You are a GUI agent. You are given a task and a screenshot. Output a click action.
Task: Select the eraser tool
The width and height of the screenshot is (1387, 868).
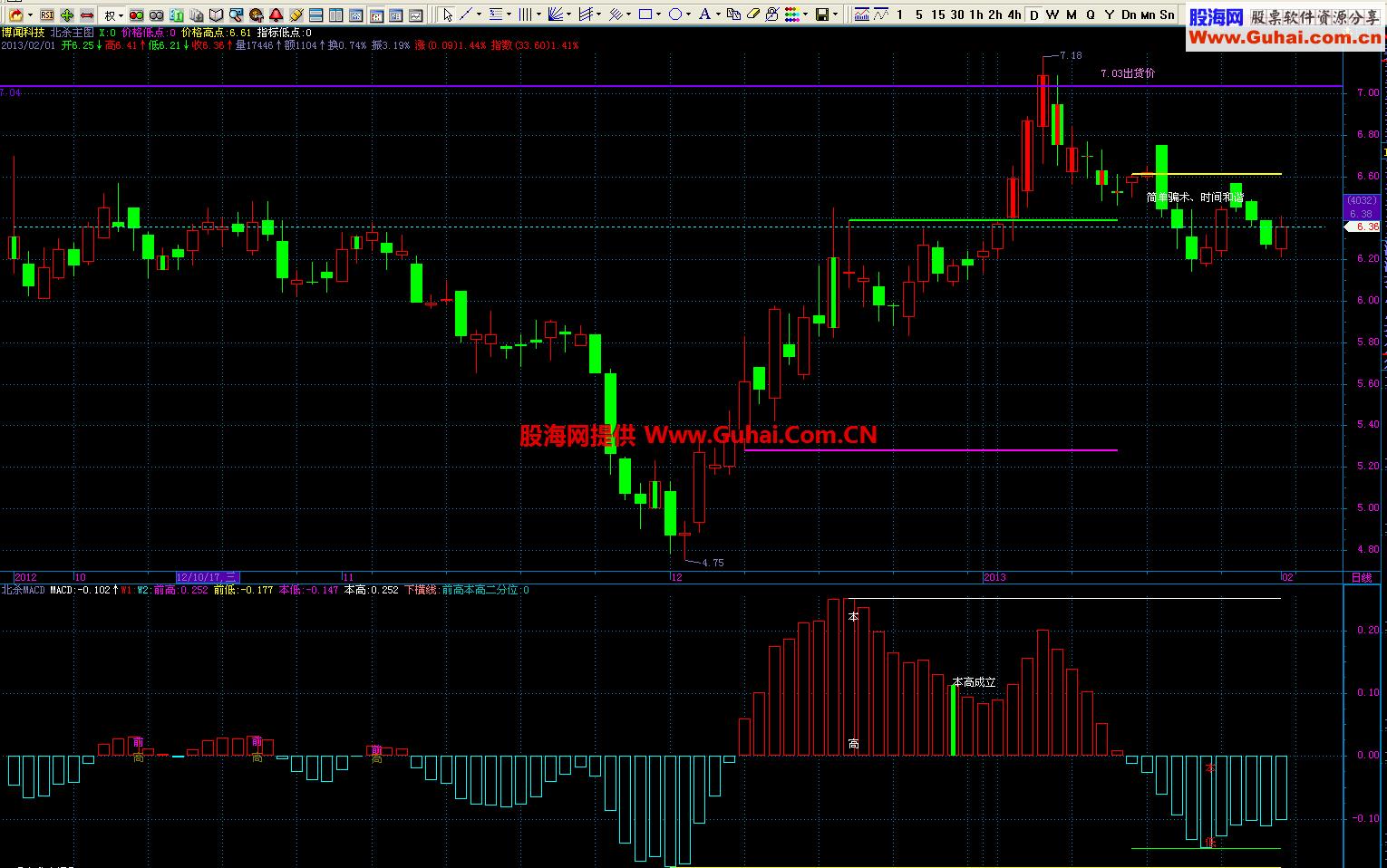point(752,14)
